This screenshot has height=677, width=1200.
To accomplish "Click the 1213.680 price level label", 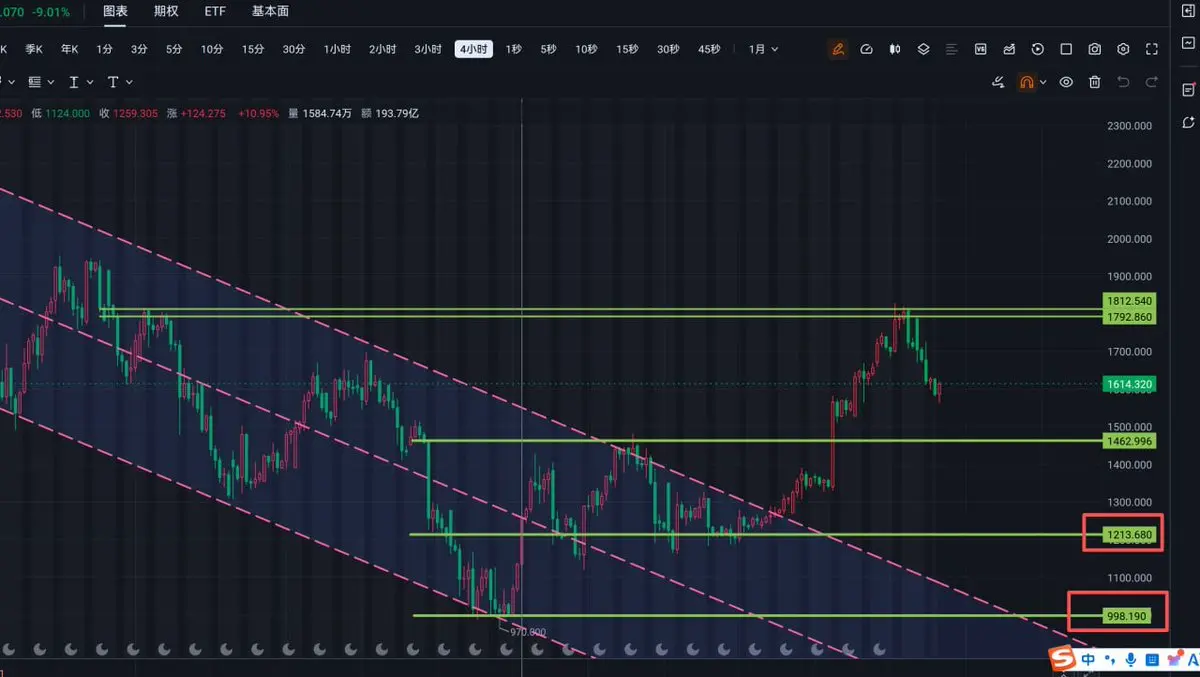I will pyautogui.click(x=1129, y=535).
